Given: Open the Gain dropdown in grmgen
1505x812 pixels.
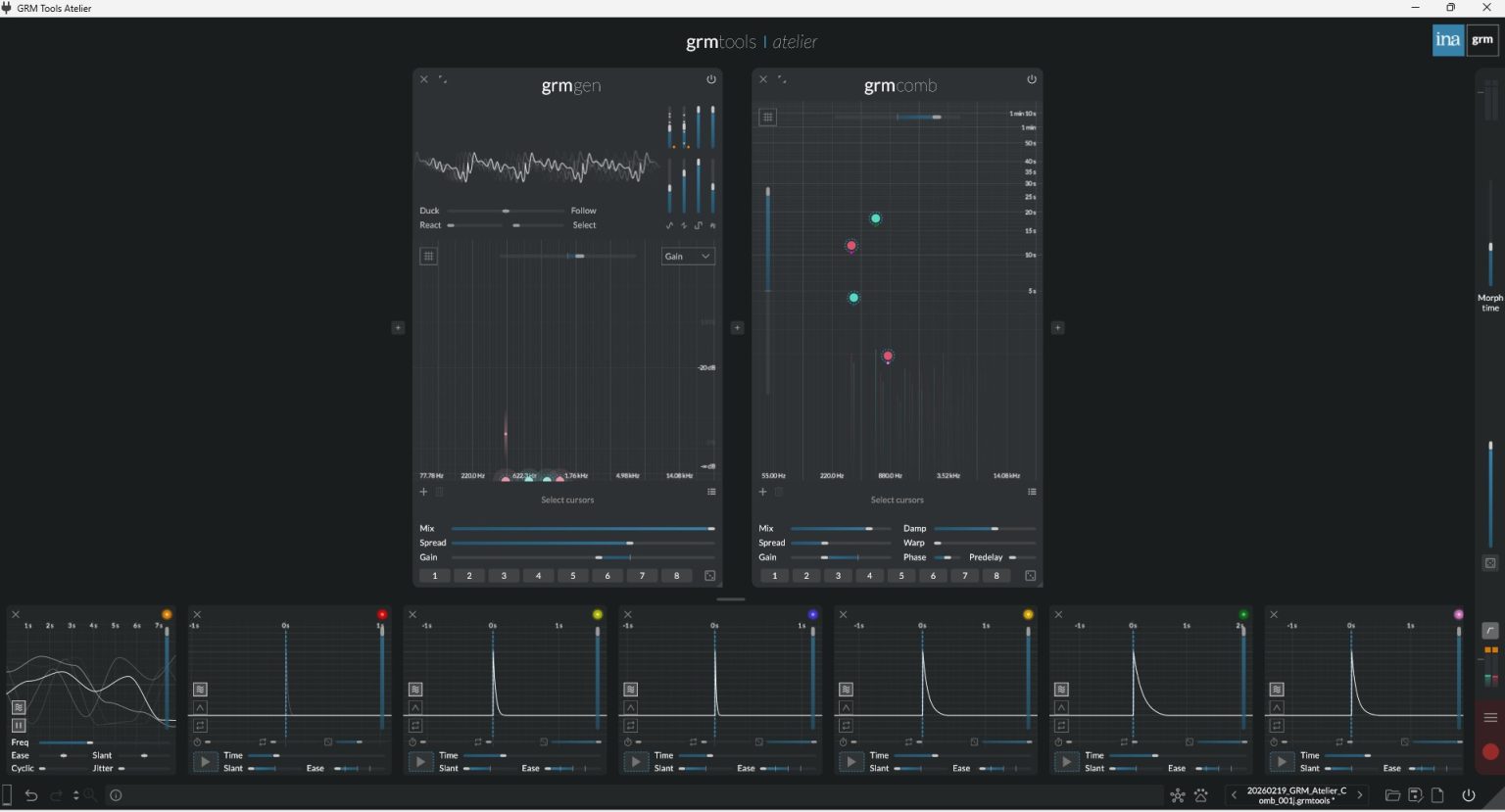Looking at the screenshot, I should click(689, 257).
